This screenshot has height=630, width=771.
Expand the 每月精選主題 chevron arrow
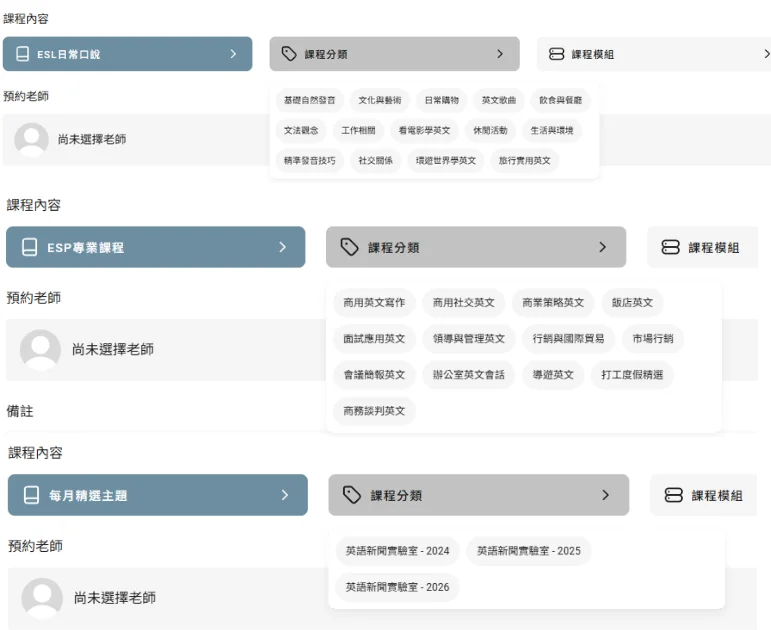[x=285, y=495]
